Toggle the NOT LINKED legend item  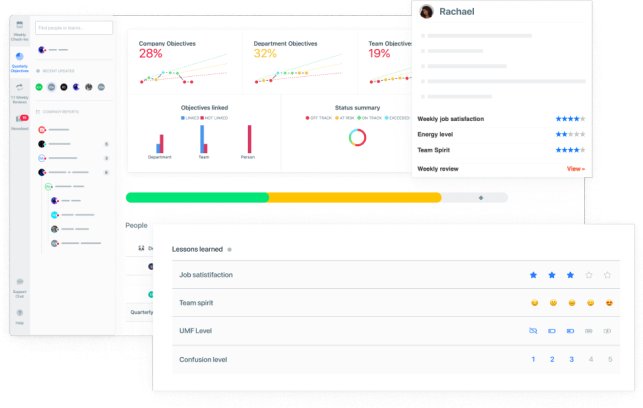pyautogui.click(x=214, y=118)
